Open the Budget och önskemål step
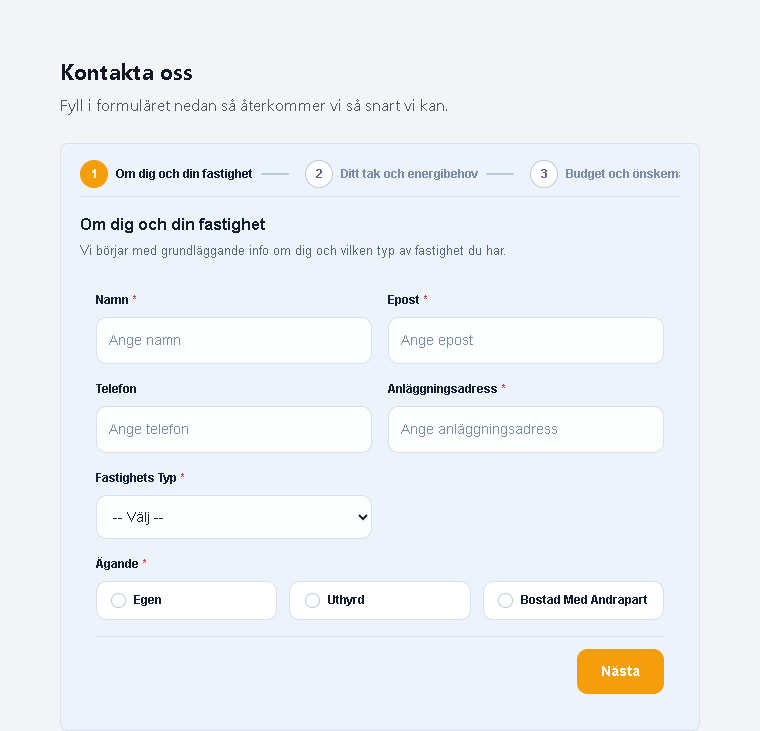The width and height of the screenshot is (760, 731). pos(622,174)
